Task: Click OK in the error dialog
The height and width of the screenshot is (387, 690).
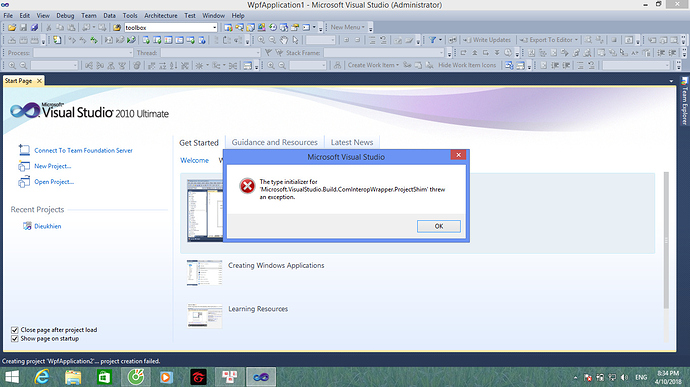Action: (439, 226)
